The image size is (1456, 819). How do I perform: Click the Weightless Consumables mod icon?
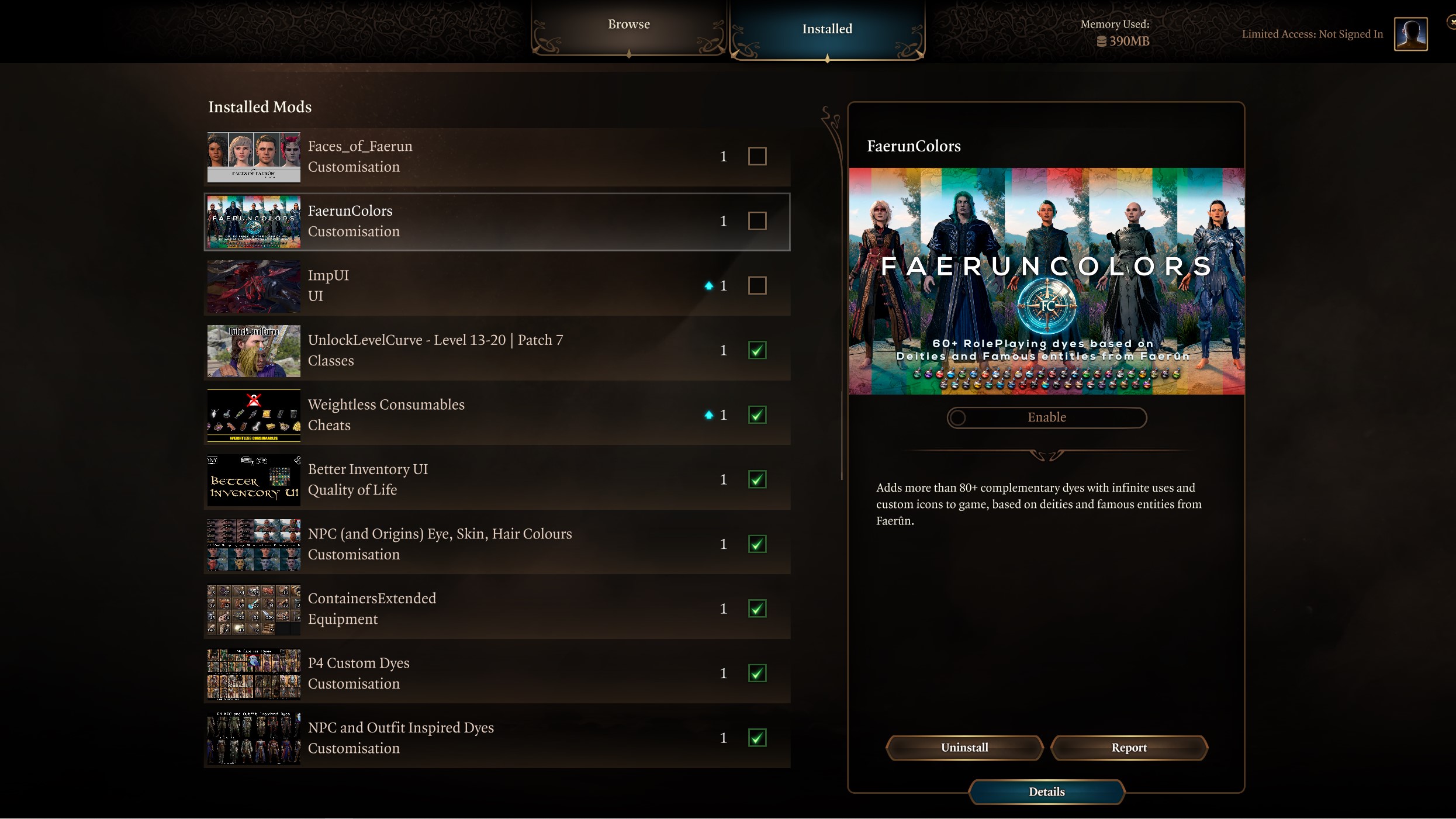click(254, 415)
